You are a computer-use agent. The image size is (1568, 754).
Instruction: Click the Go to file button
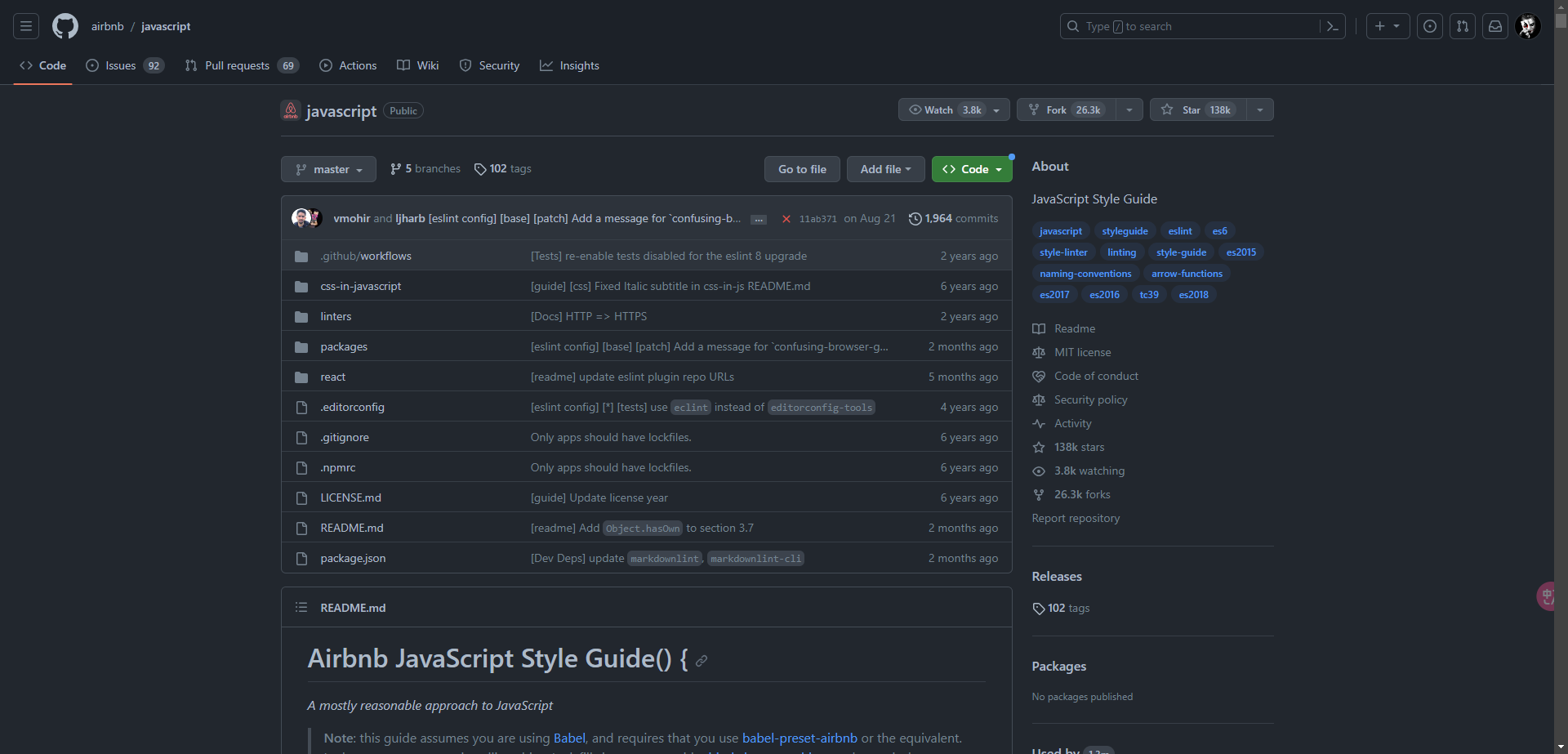pyautogui.click(x=802, y=169)
